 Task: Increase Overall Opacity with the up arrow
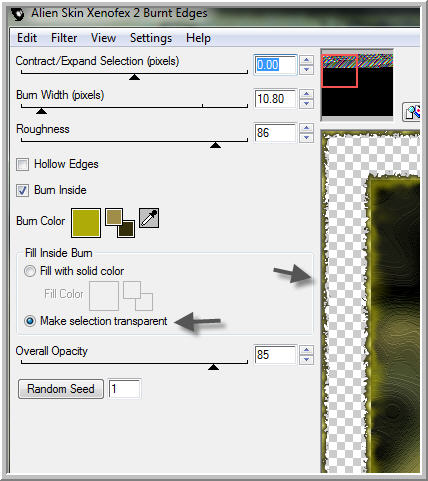point(306,350)
